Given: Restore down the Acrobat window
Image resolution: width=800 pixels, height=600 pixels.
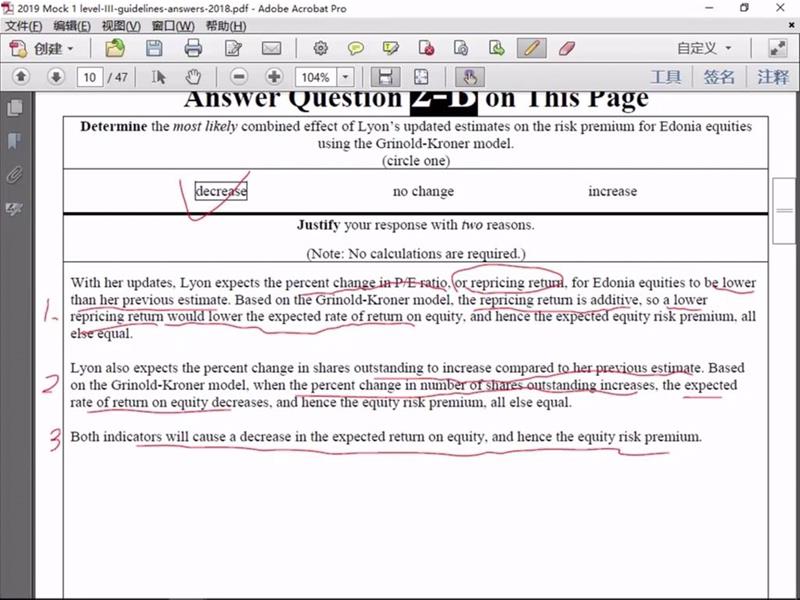Looking at the screenshot, I should pos(744,8).
